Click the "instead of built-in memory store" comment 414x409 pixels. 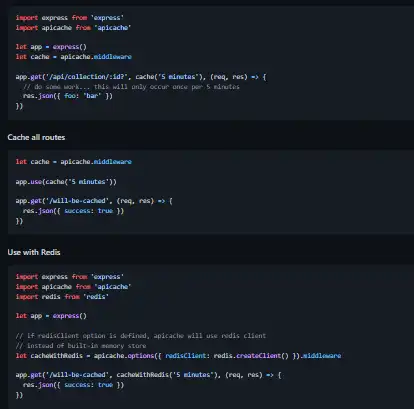[81, 346]
